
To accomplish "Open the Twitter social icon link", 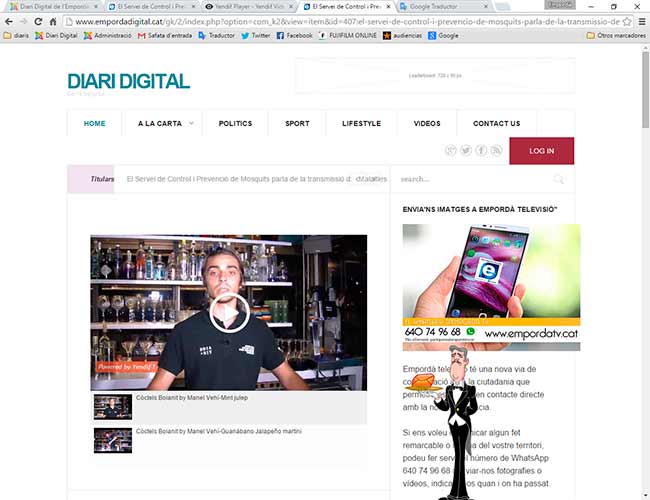I will [466, 150].
